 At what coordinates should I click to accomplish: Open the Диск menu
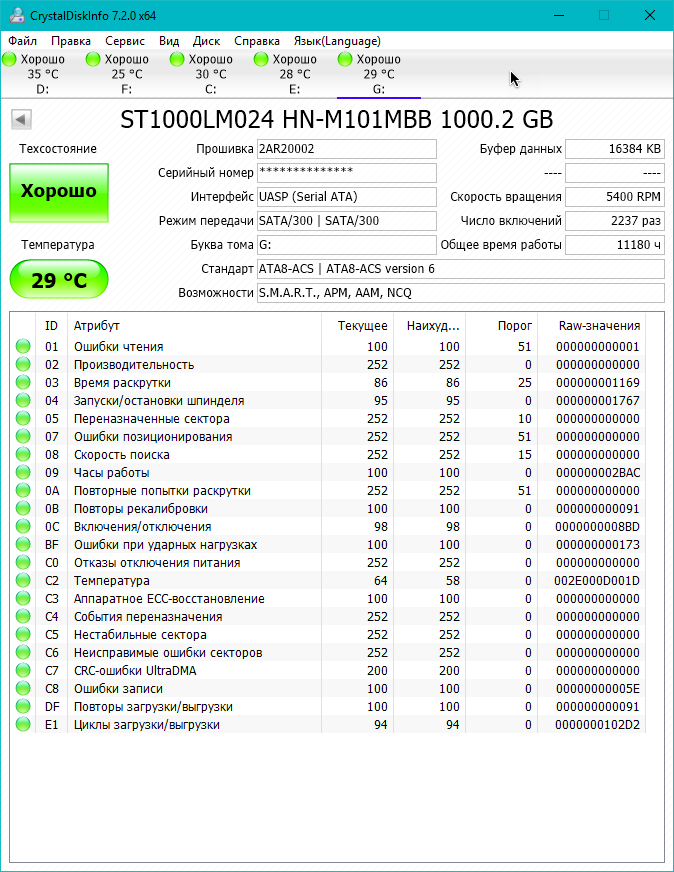[x=206, y=41]
